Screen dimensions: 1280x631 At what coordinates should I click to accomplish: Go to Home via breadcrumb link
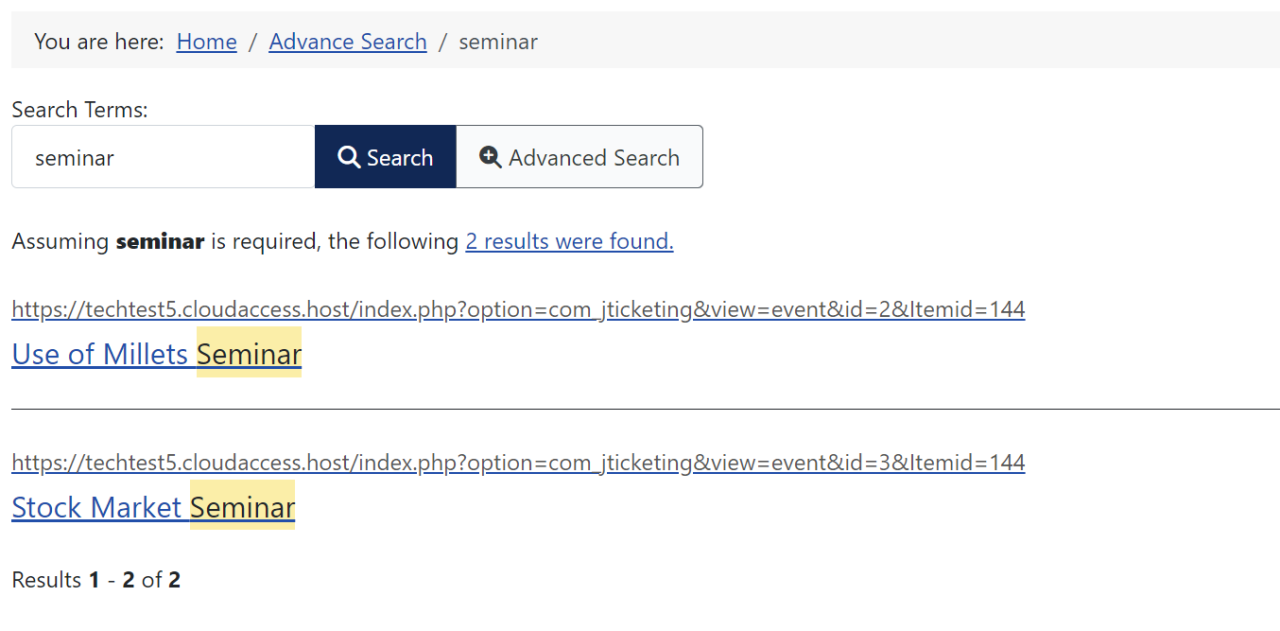coord(206,42)
